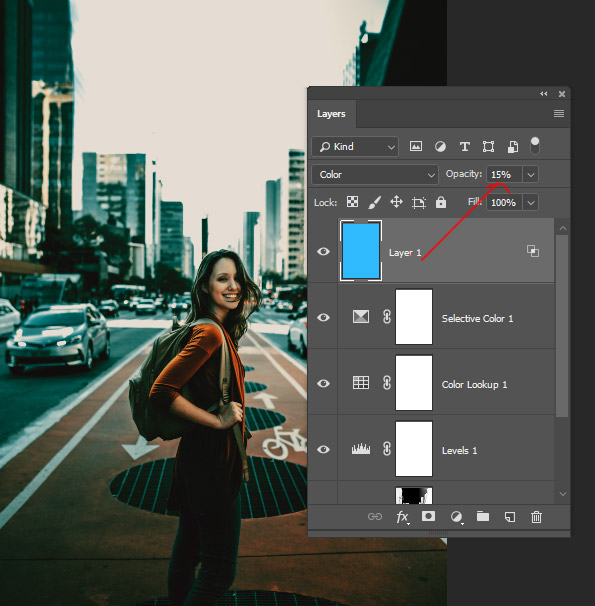
Task: Select the Layers tab
Action: [x=331, y=114]
